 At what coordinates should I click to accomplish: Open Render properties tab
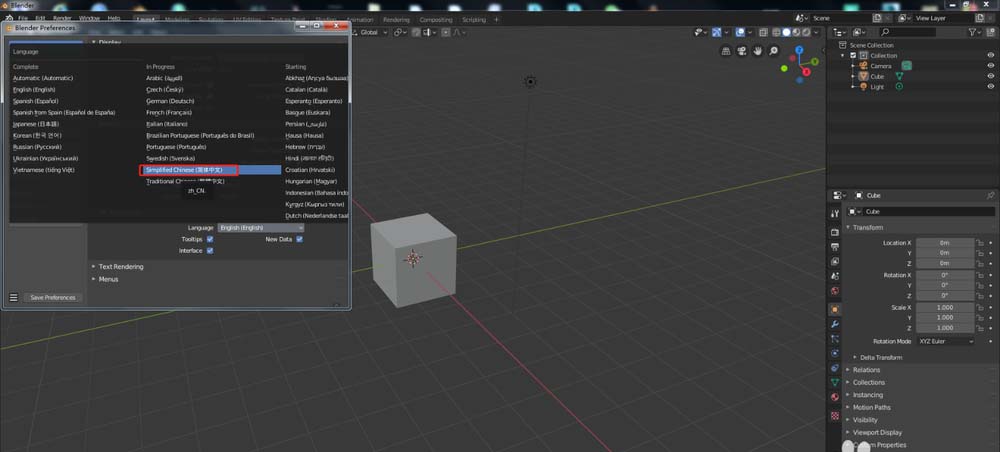(x=835, y=232)
